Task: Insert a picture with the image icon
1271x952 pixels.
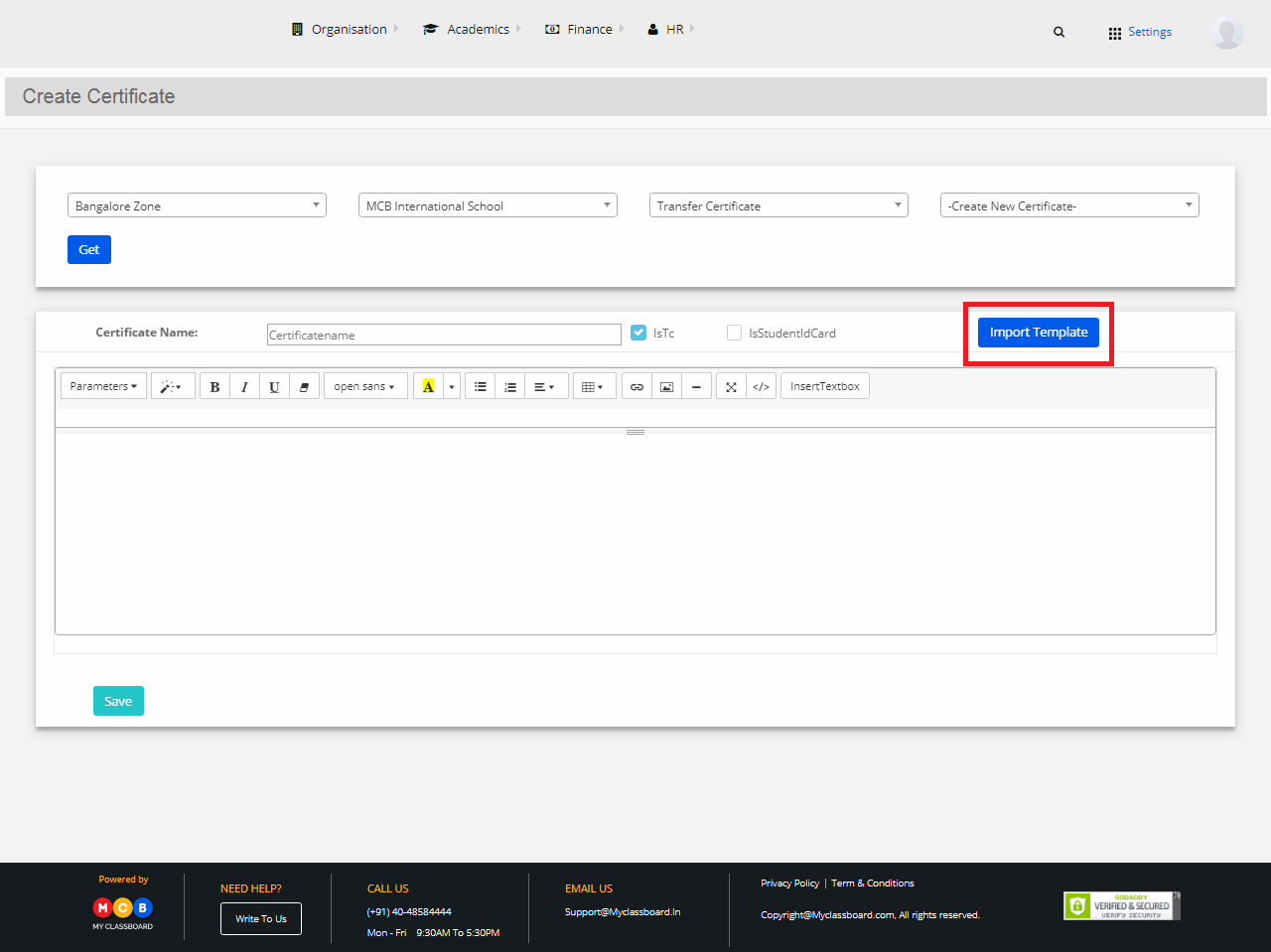Action: [x=666, y=386]
